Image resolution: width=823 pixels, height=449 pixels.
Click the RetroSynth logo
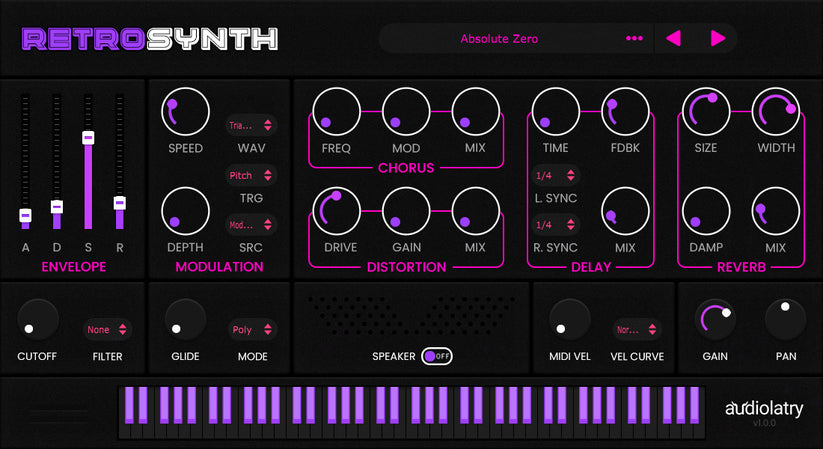tap(150, 39)
